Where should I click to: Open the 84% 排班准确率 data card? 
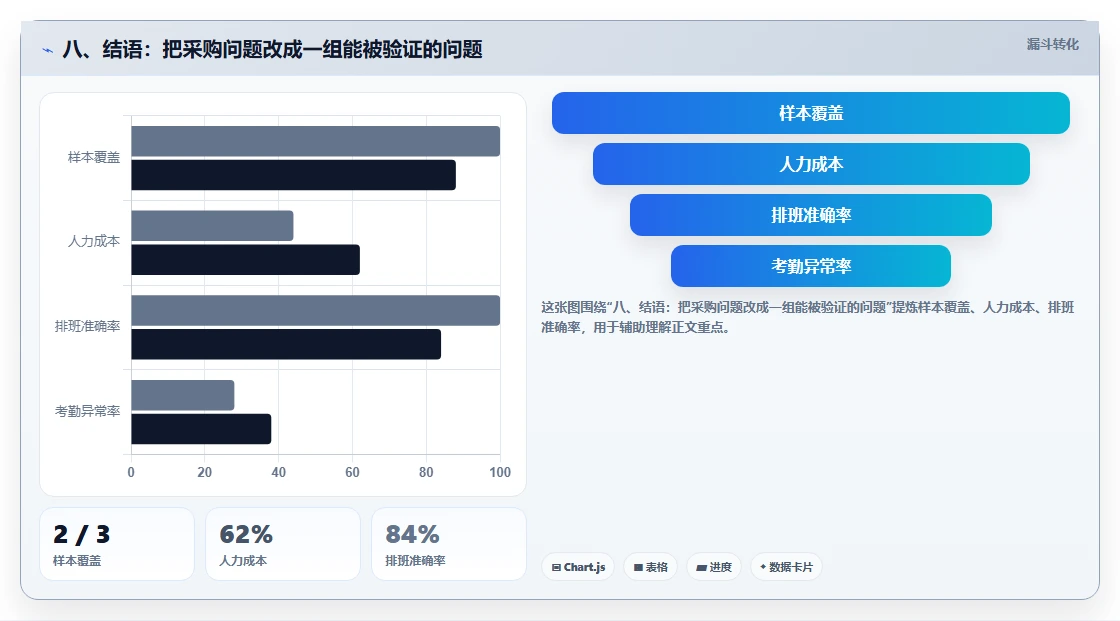pos(449,544)
